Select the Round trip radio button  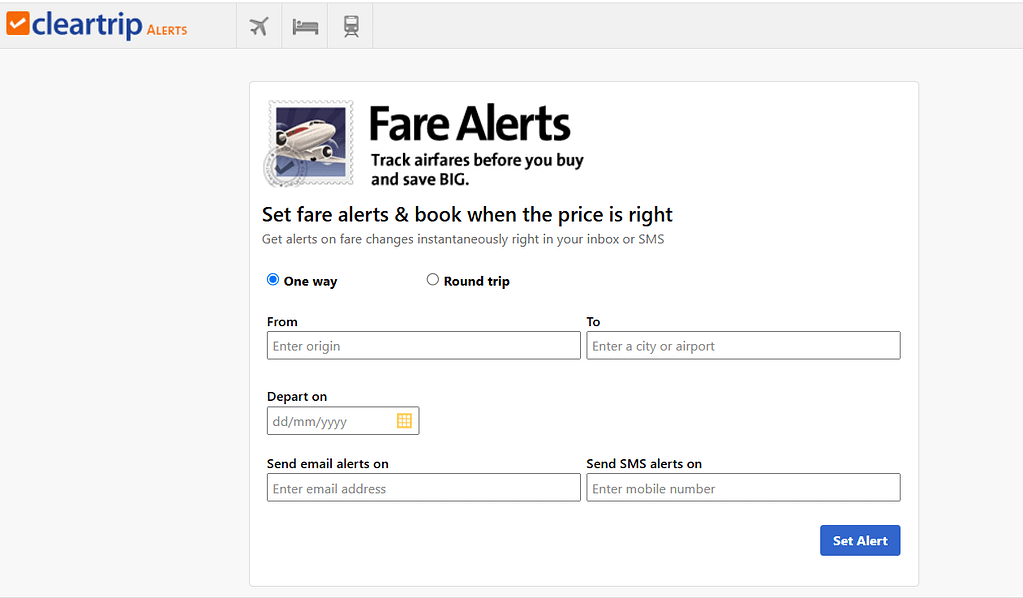[x=433, y=279]
